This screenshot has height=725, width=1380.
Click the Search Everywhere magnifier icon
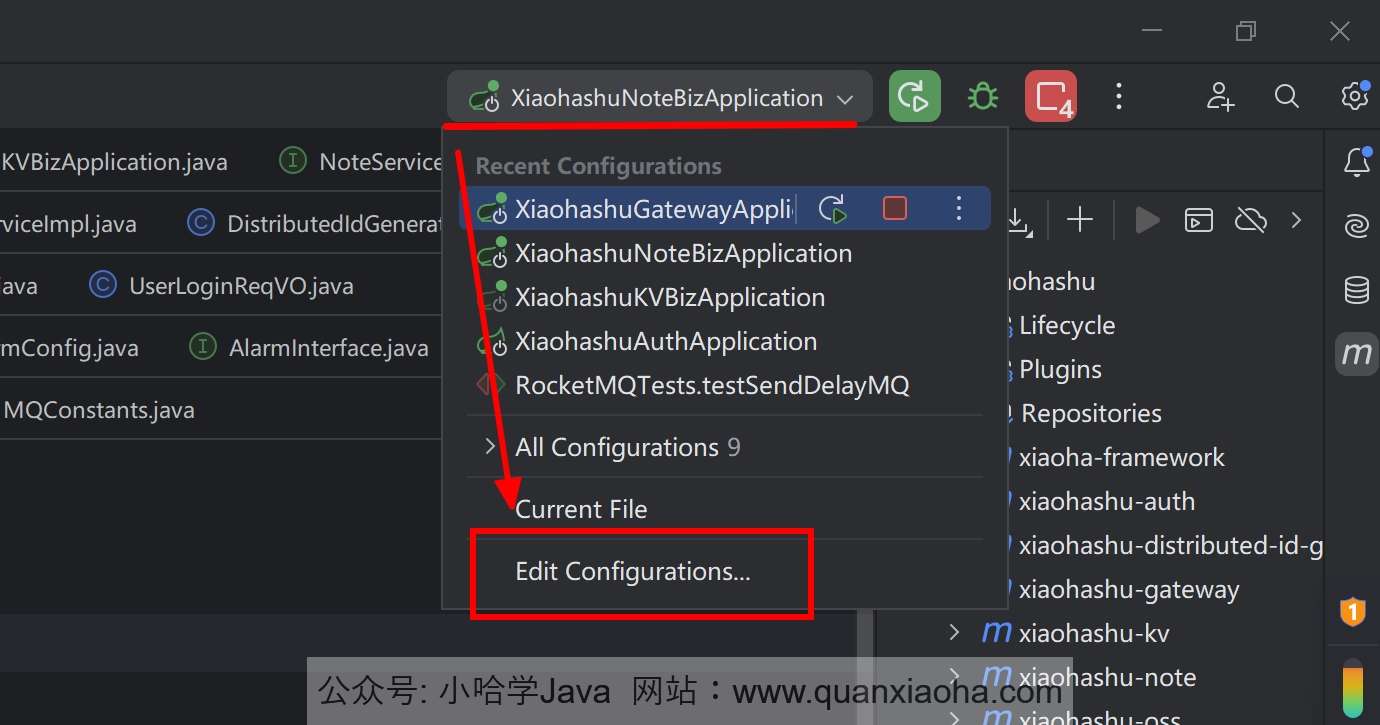pos(1286,97)
